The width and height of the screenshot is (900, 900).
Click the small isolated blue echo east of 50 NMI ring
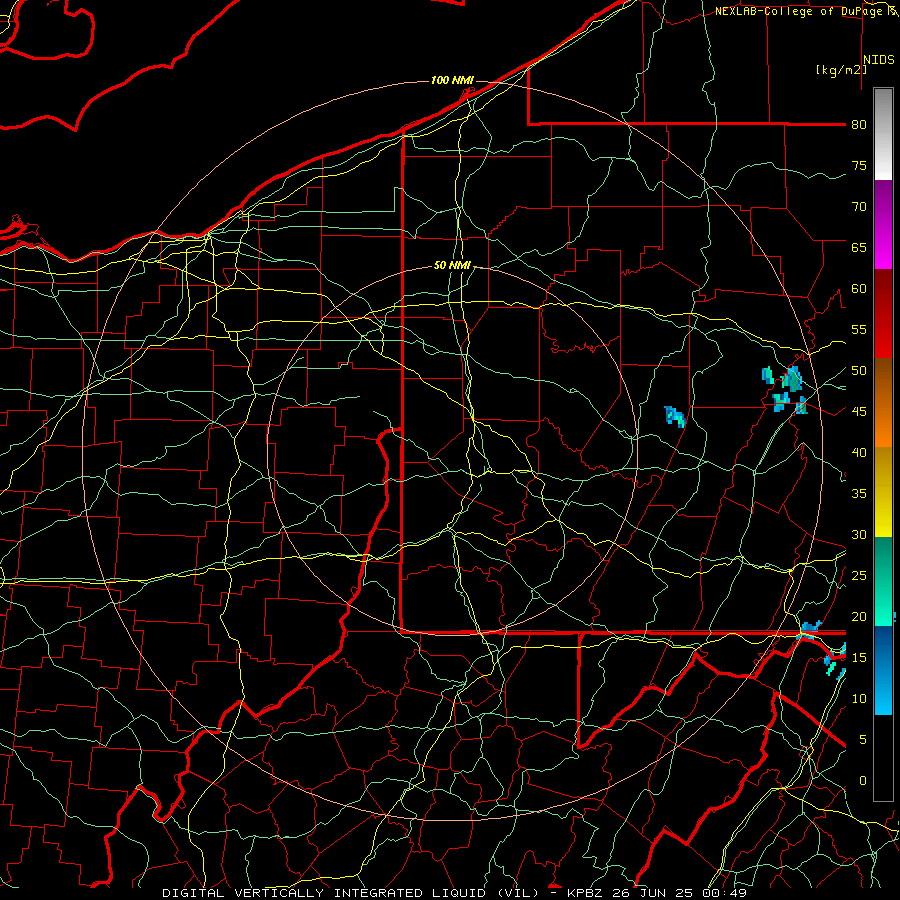coord(675,416)
